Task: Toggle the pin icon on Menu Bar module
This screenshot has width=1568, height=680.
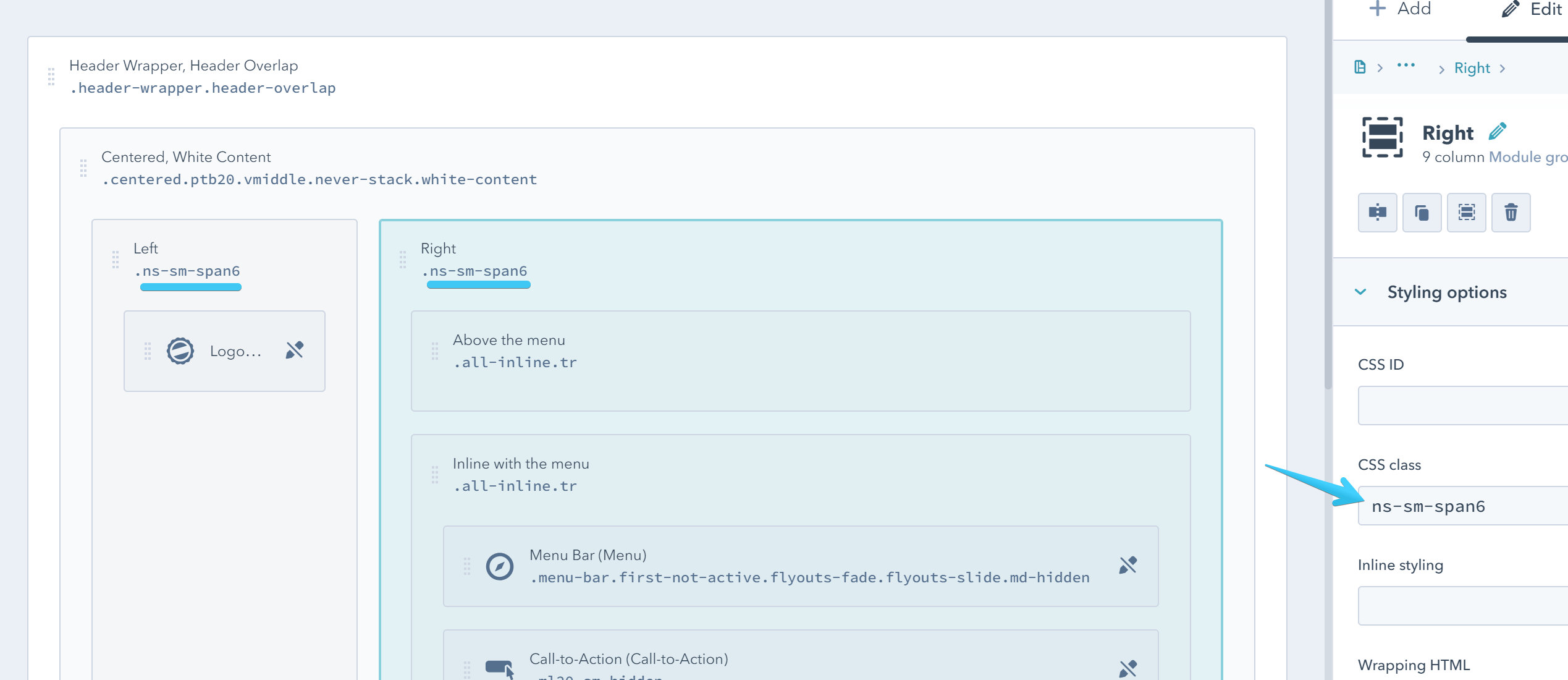Action: [x=1128, y=565]
